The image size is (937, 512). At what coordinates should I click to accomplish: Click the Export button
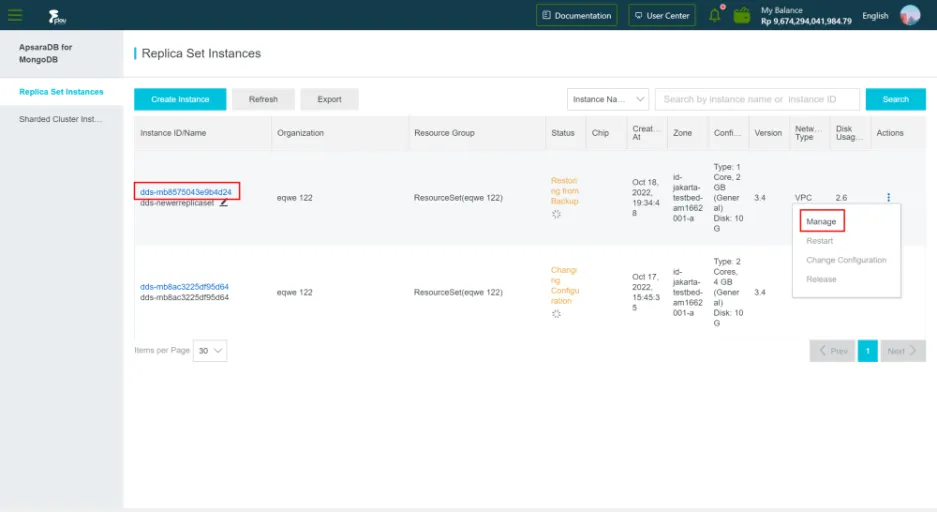[x=329, y=99]
